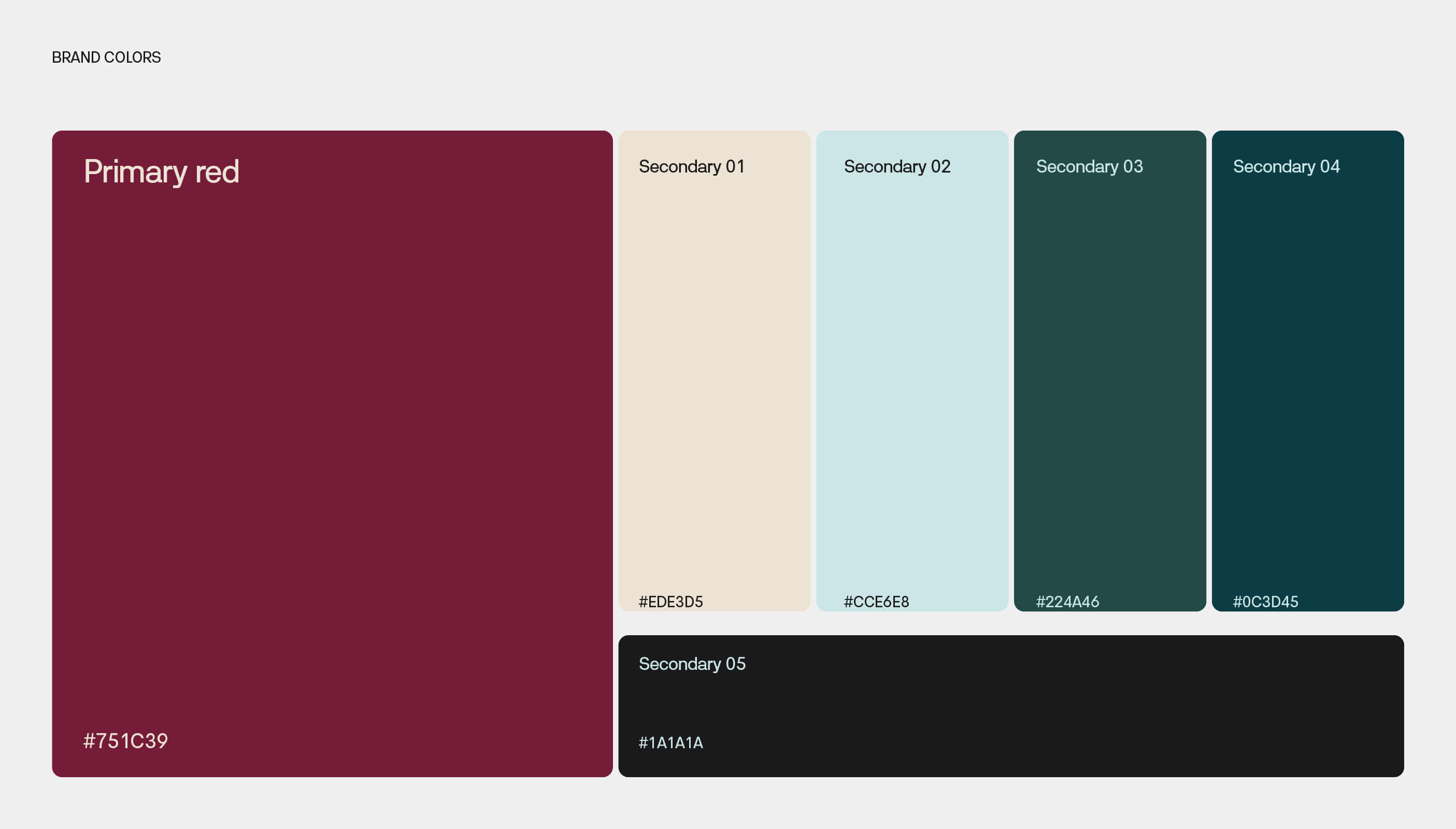1456x829 pixels.
Task: Click the "Secondary 05" label
Action: (x=692, y=664)
